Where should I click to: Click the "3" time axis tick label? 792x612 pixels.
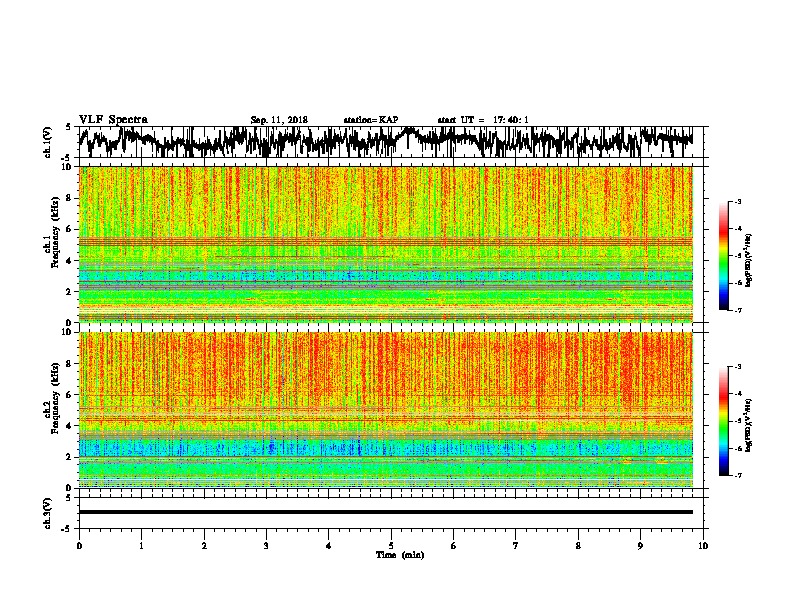[266, 546]
